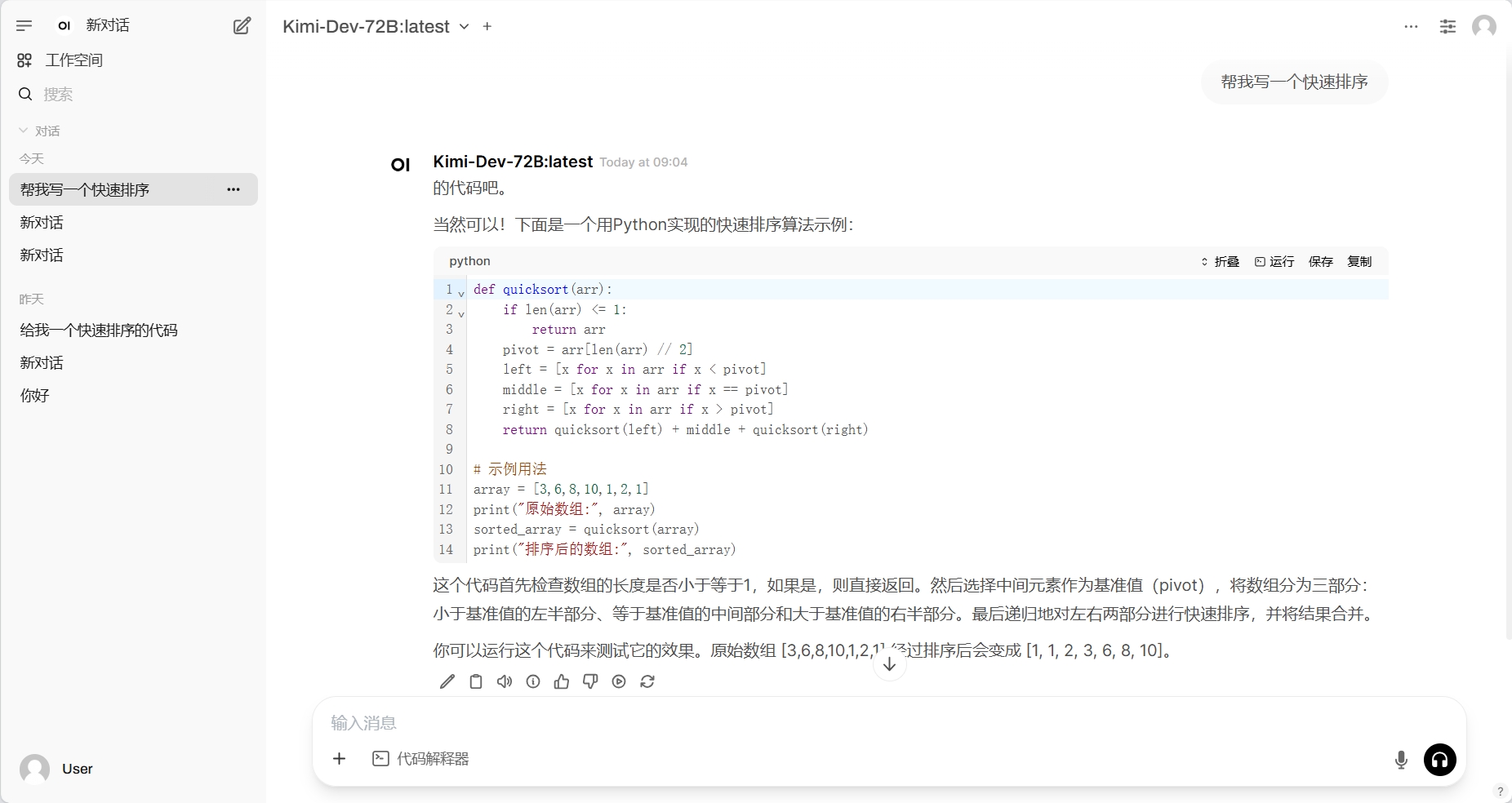This screenshot has width=1512, height=803.
Task: Click 运行 to run the code
Action: point(1274,261)
